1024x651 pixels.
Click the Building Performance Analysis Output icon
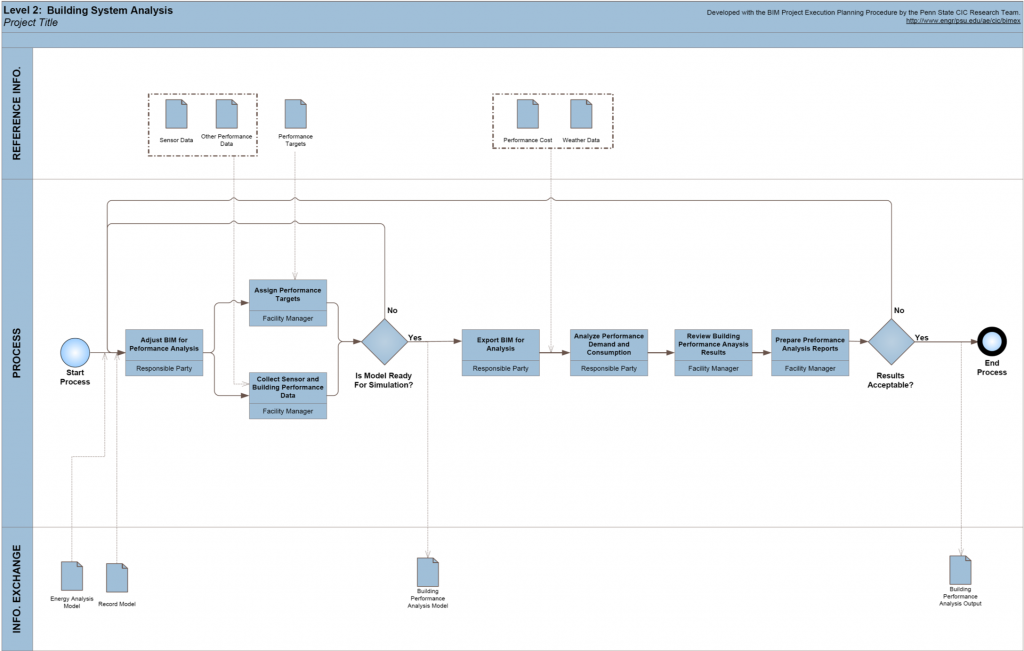pyautogui.click(x=960, y=570)
